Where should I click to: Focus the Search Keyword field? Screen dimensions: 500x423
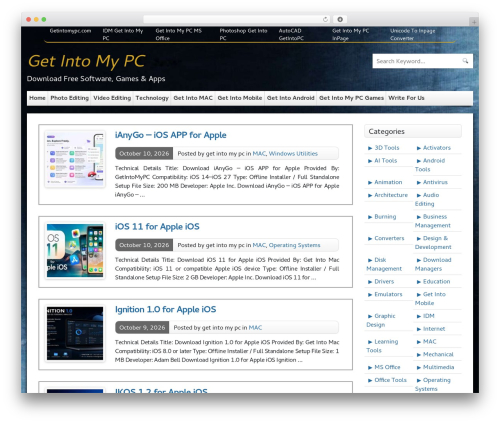point(422,61)
